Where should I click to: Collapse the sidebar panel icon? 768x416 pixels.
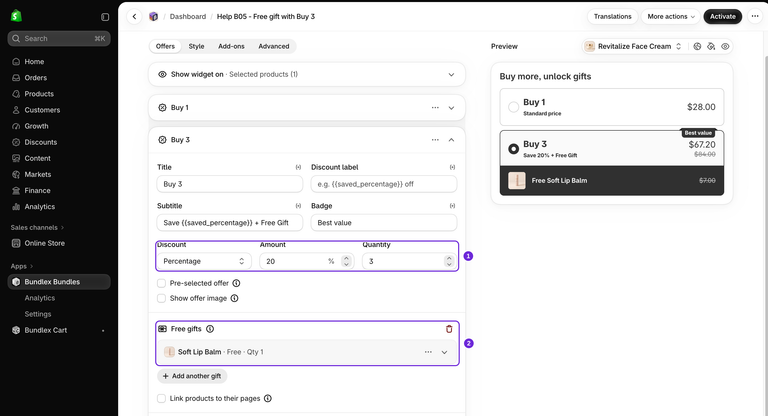point(105,17)
